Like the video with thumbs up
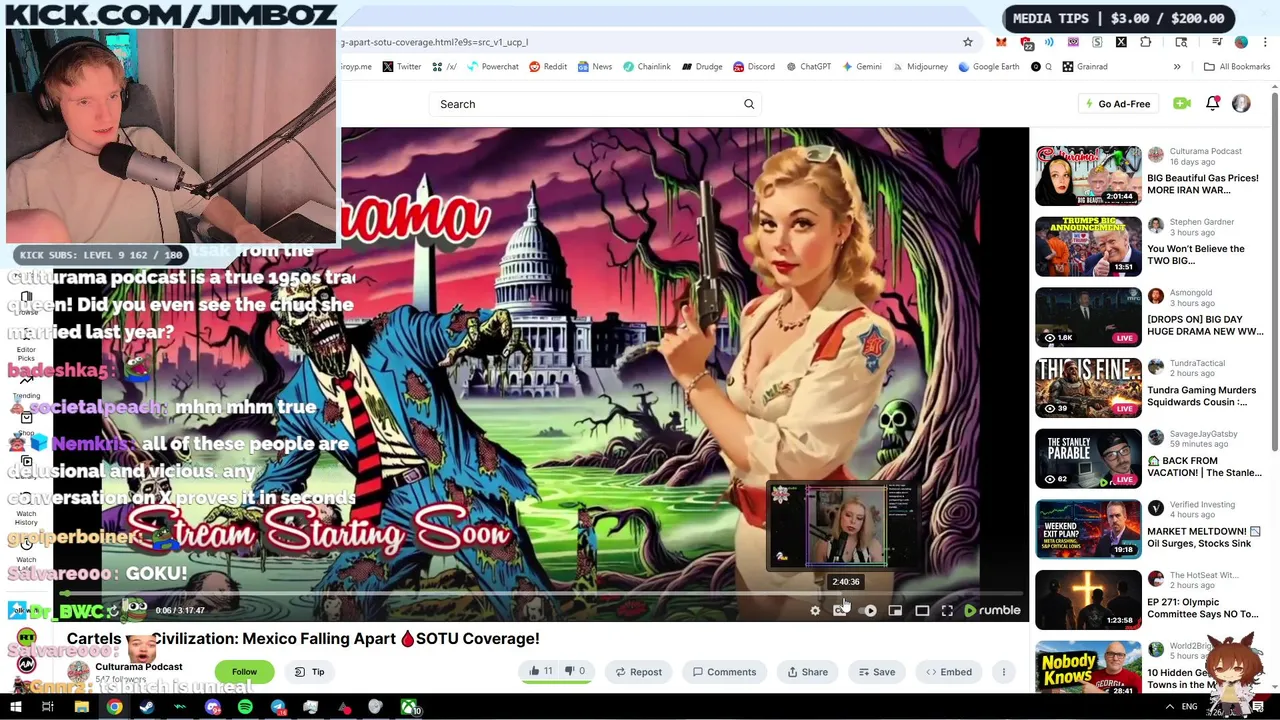Screen dimensions: 1280x720 541,672
